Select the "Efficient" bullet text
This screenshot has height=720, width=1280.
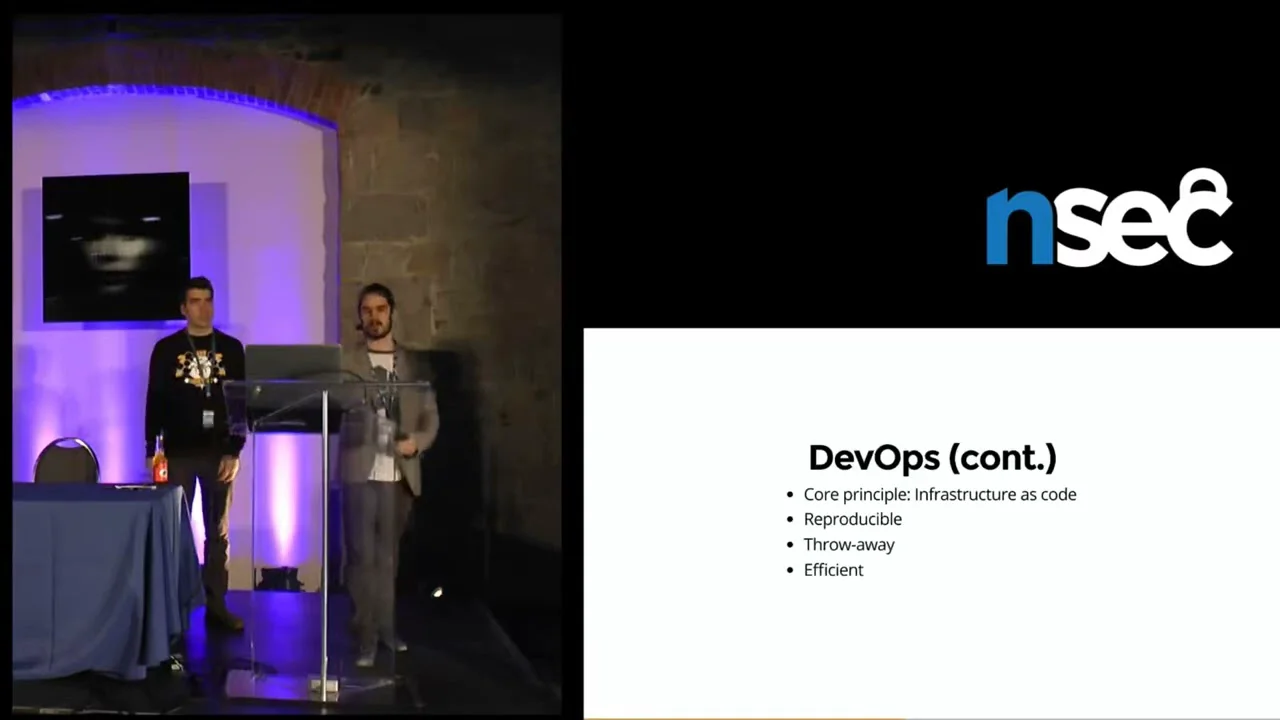coord(833,570)
